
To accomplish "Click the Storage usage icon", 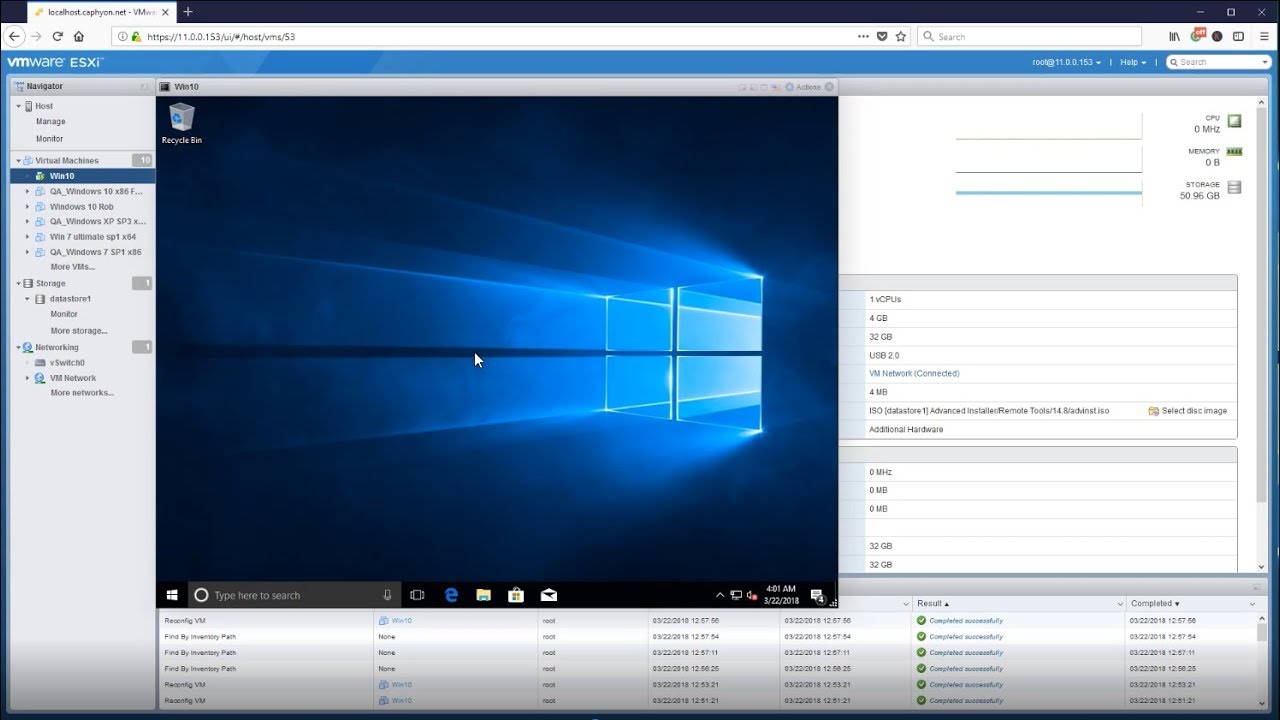I will coord(1235,187).
